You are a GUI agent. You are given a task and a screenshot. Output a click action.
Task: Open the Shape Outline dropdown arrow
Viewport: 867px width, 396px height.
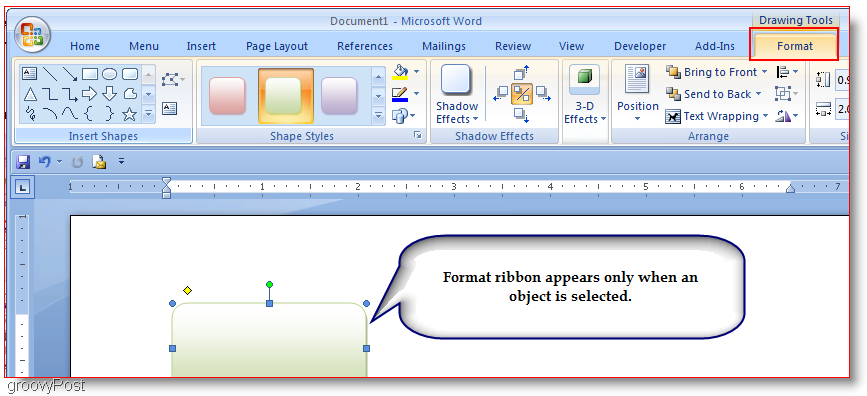[416, 93]
